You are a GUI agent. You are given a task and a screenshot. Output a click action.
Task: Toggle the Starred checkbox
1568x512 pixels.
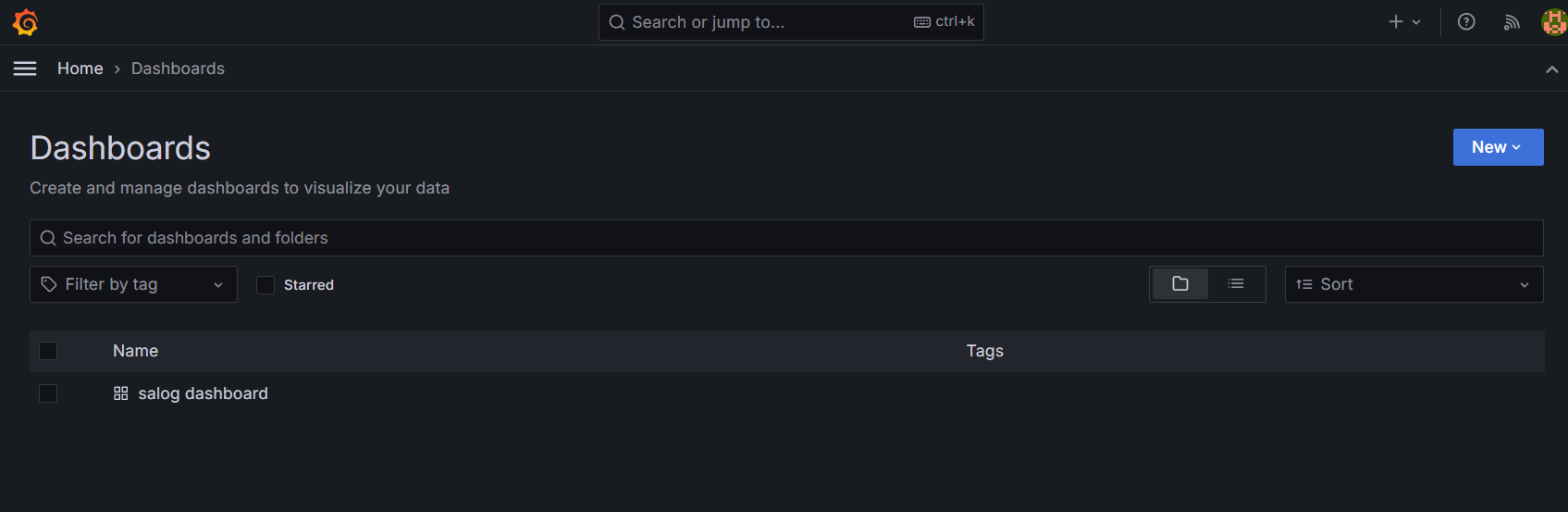point(265,285)
